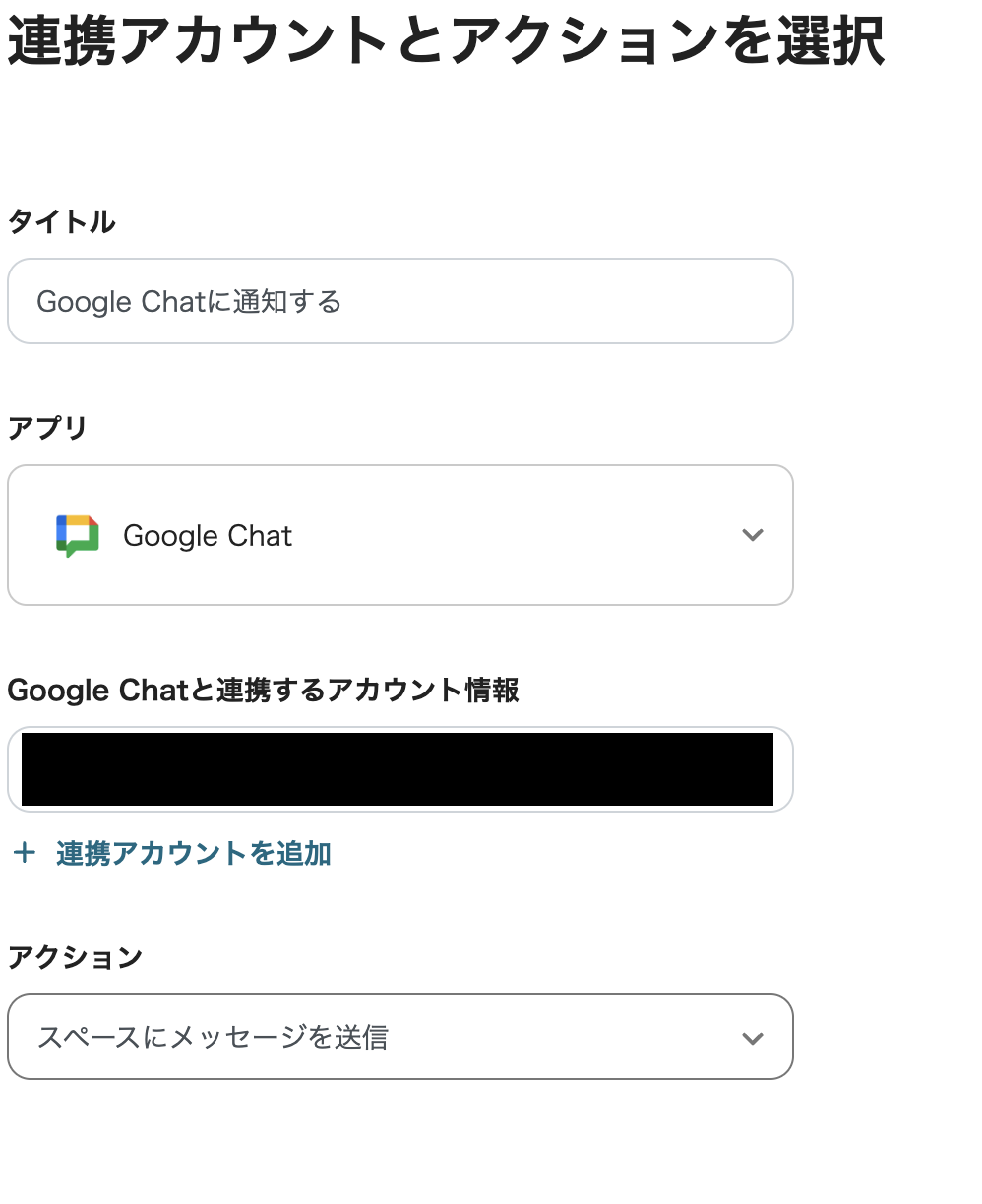The image size is (982, 1204).
Task: Click the plus symbol to add a linked account
Action: (24, 854)
